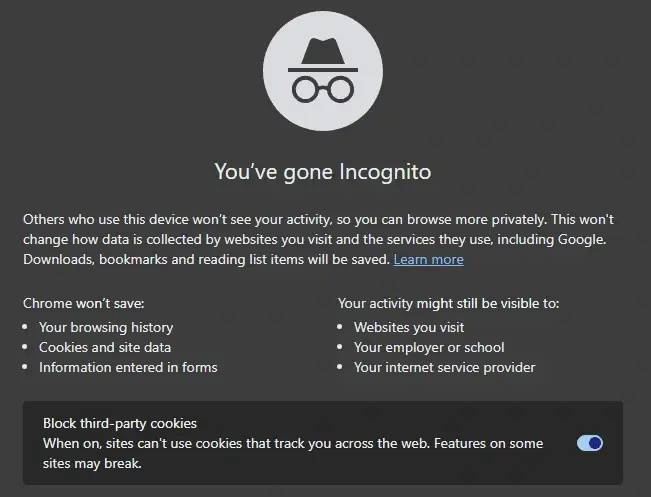Image resolution: width=651 pixels, height=497 pixels.
Task: Click "Your internet service provider" list item
Action: click(444, 367)
